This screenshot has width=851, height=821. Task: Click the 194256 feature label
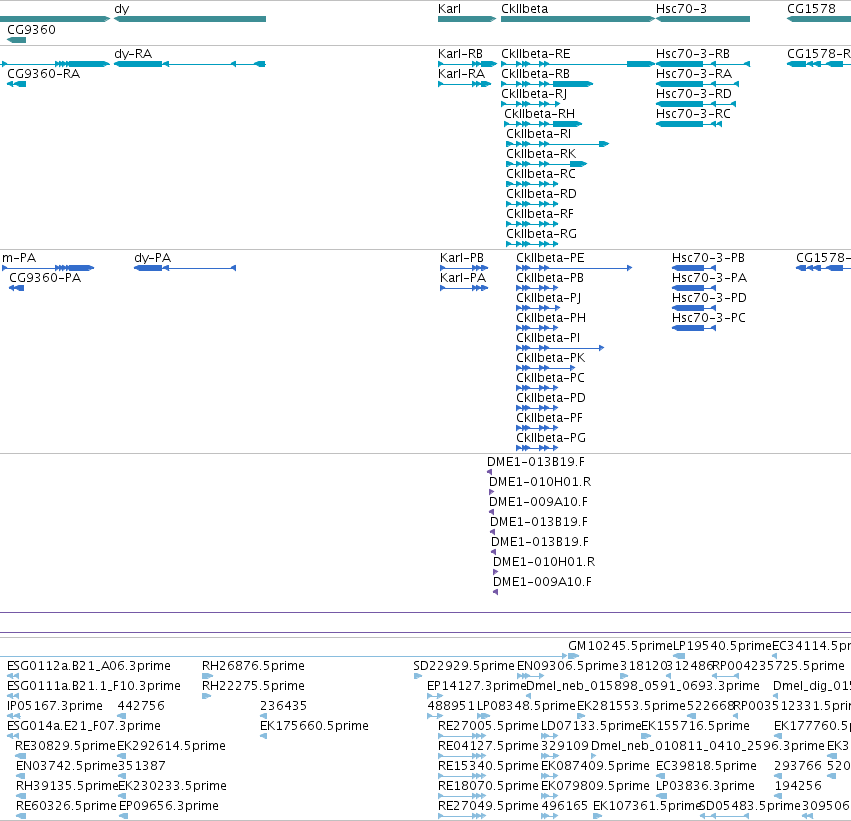pyautogui.click(x=798, y=786)
